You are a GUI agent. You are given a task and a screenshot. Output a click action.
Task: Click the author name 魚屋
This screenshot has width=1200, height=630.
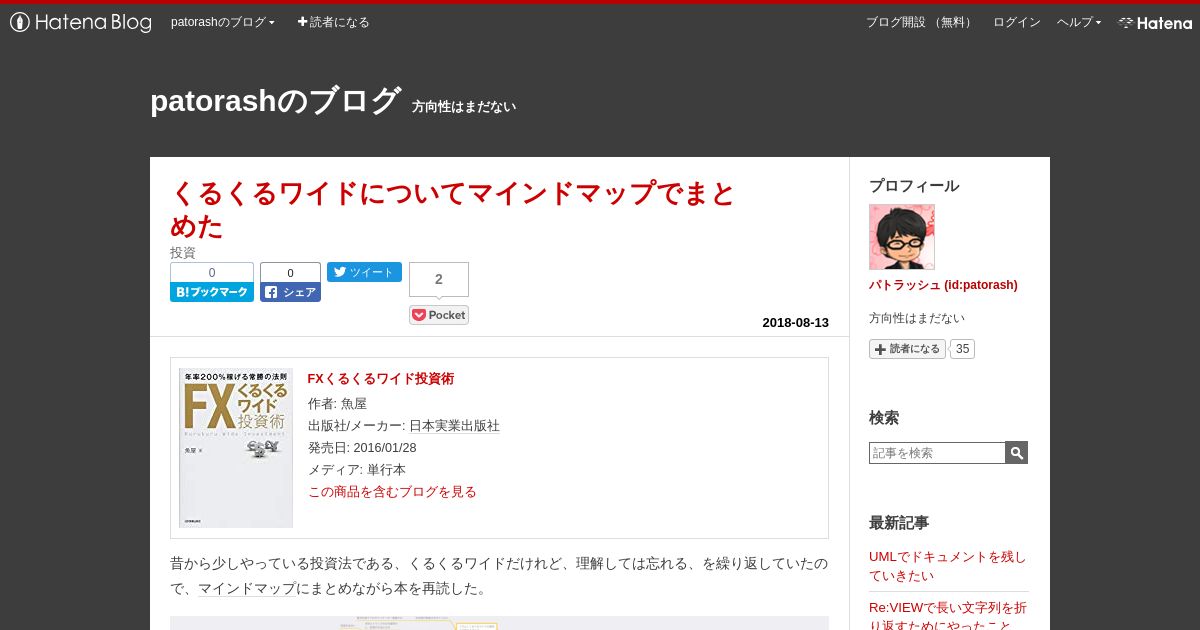[x=354, y=403]
